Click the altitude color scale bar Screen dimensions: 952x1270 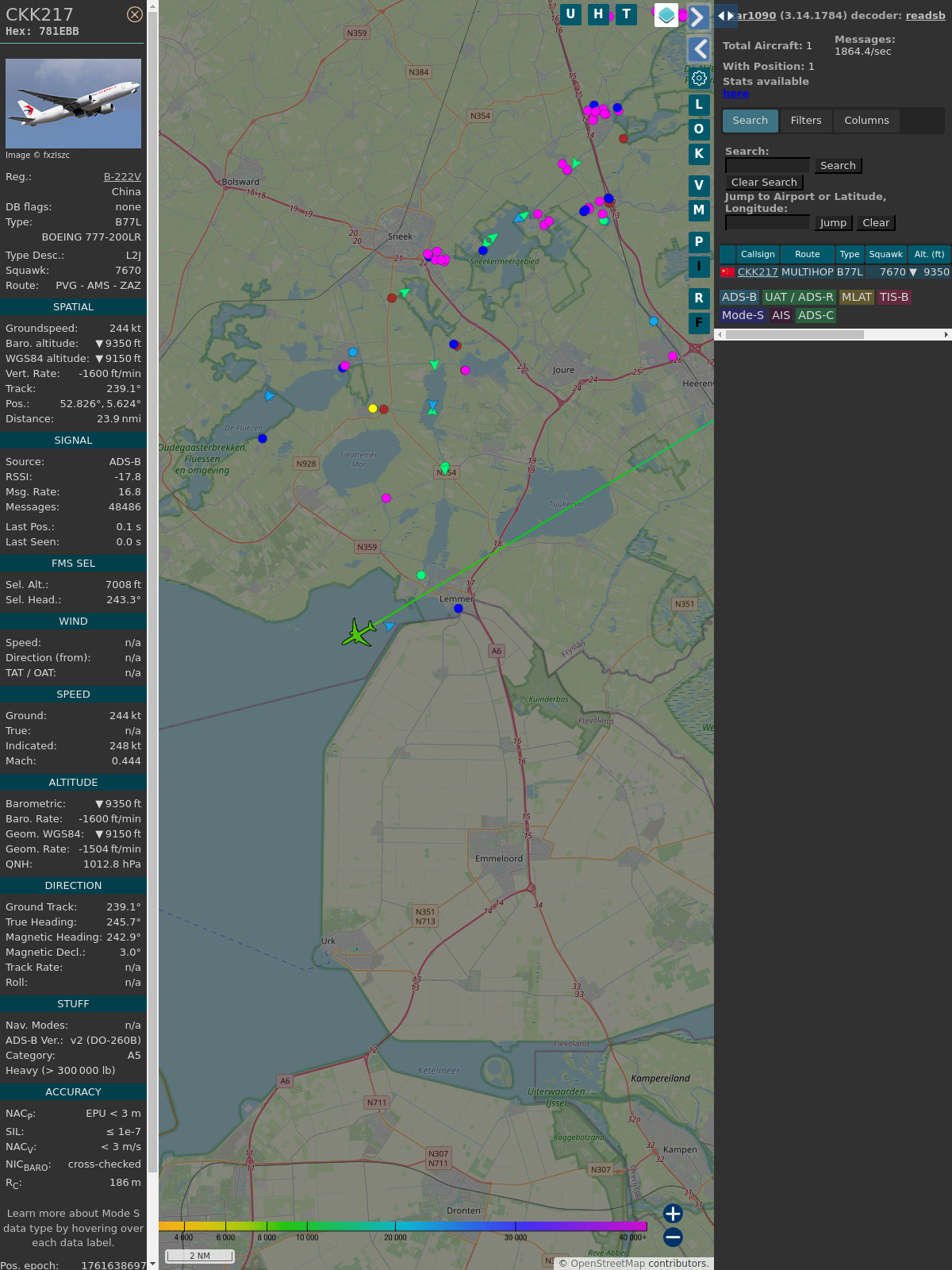403,1226
